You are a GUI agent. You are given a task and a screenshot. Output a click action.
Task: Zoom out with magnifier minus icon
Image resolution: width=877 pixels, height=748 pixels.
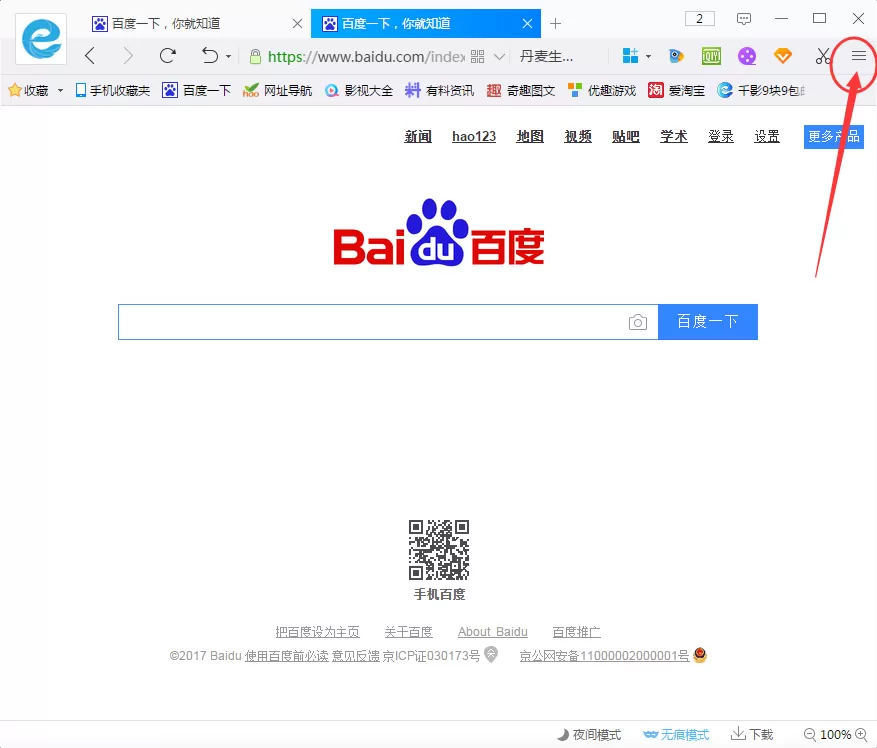809,735
